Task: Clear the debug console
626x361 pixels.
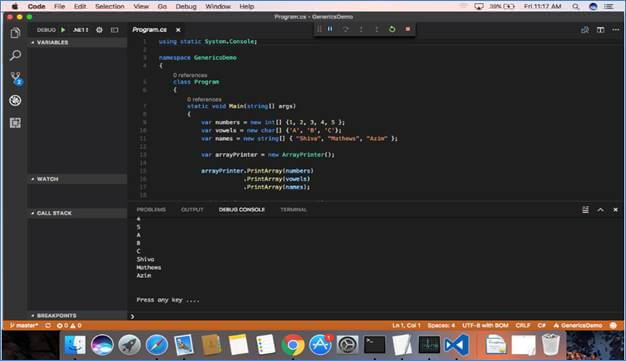Action: 585,210
